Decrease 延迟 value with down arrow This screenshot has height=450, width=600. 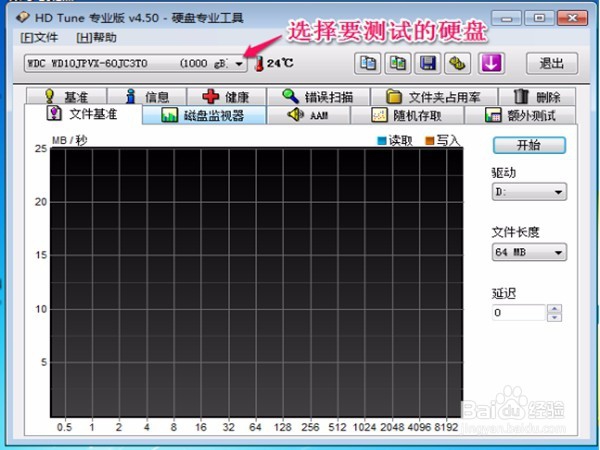554,317
